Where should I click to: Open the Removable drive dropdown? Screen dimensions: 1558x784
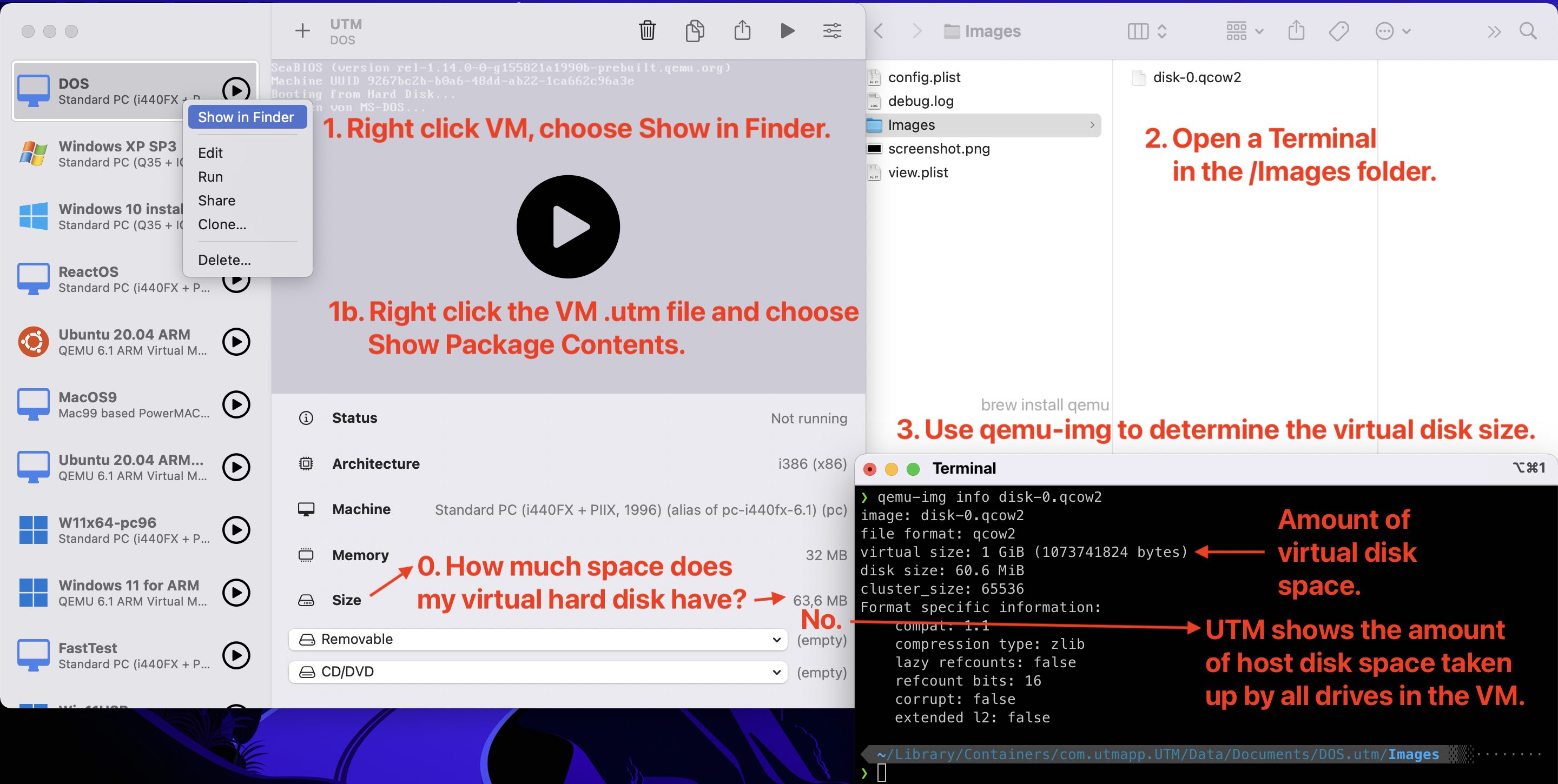pos(538,640)
